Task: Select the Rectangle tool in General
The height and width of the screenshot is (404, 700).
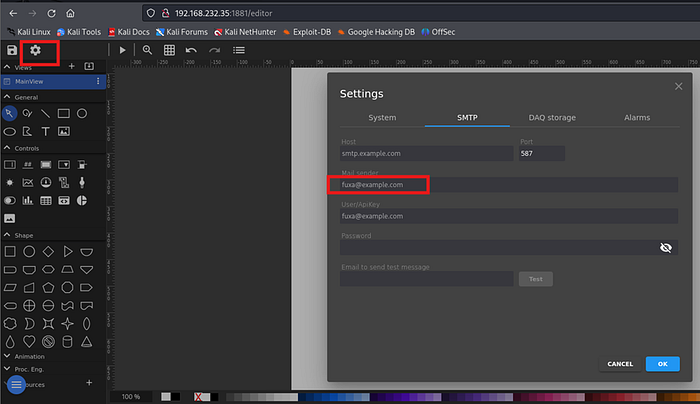Action: click(64, 113)
